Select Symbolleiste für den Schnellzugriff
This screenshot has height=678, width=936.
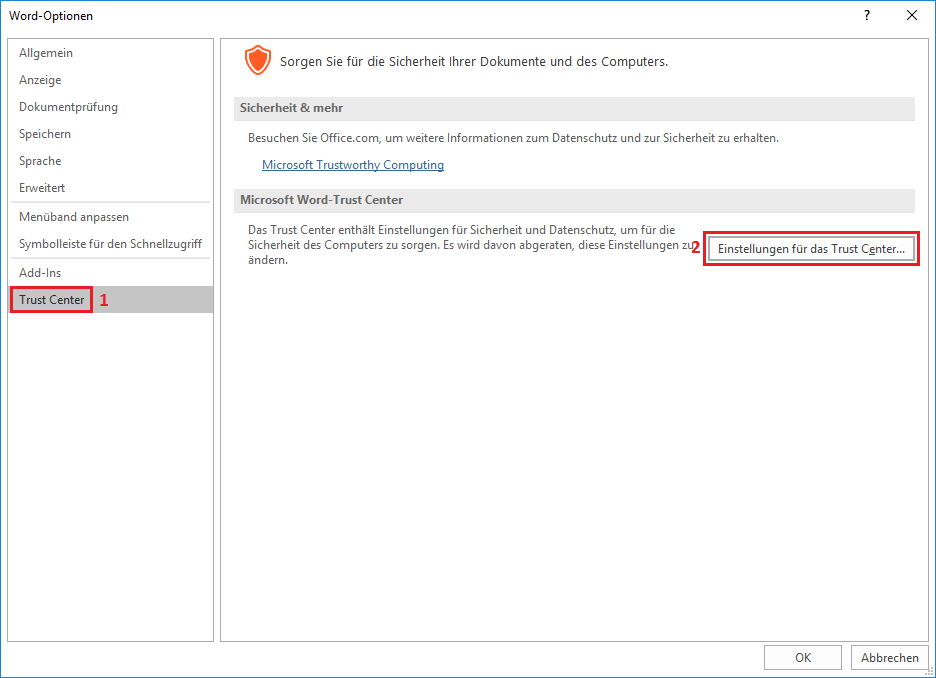[110, 243]
